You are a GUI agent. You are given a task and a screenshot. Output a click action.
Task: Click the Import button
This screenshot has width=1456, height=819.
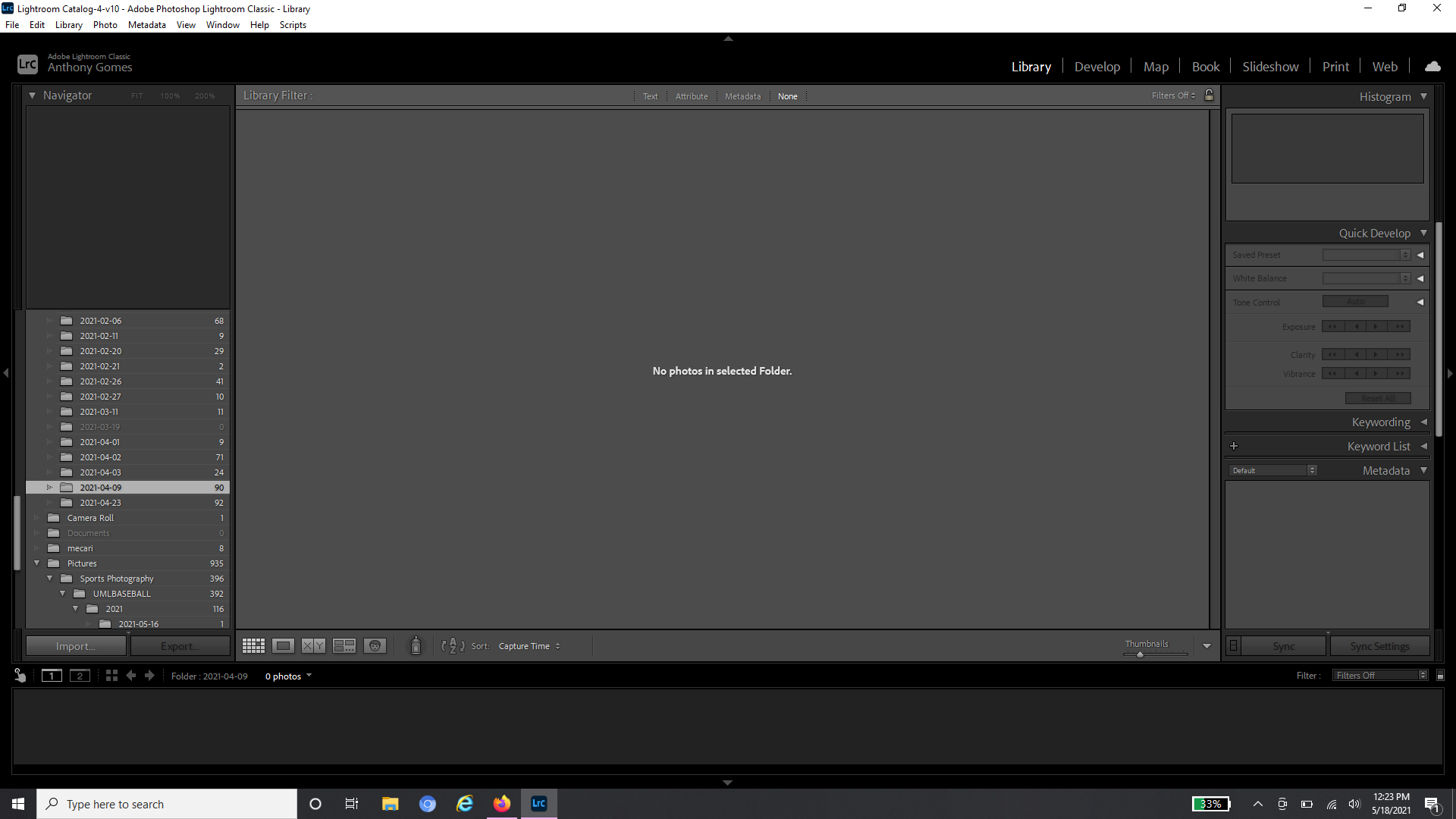click(75, 645)
